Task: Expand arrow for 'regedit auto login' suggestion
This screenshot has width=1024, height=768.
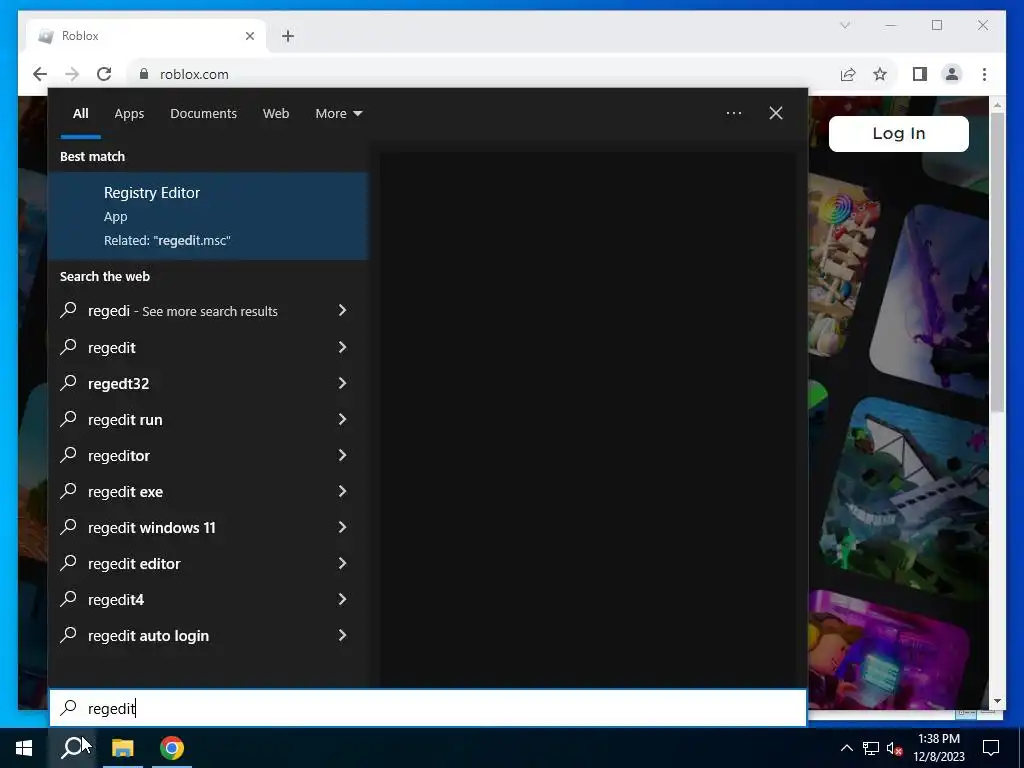Action: pos(342,634)
